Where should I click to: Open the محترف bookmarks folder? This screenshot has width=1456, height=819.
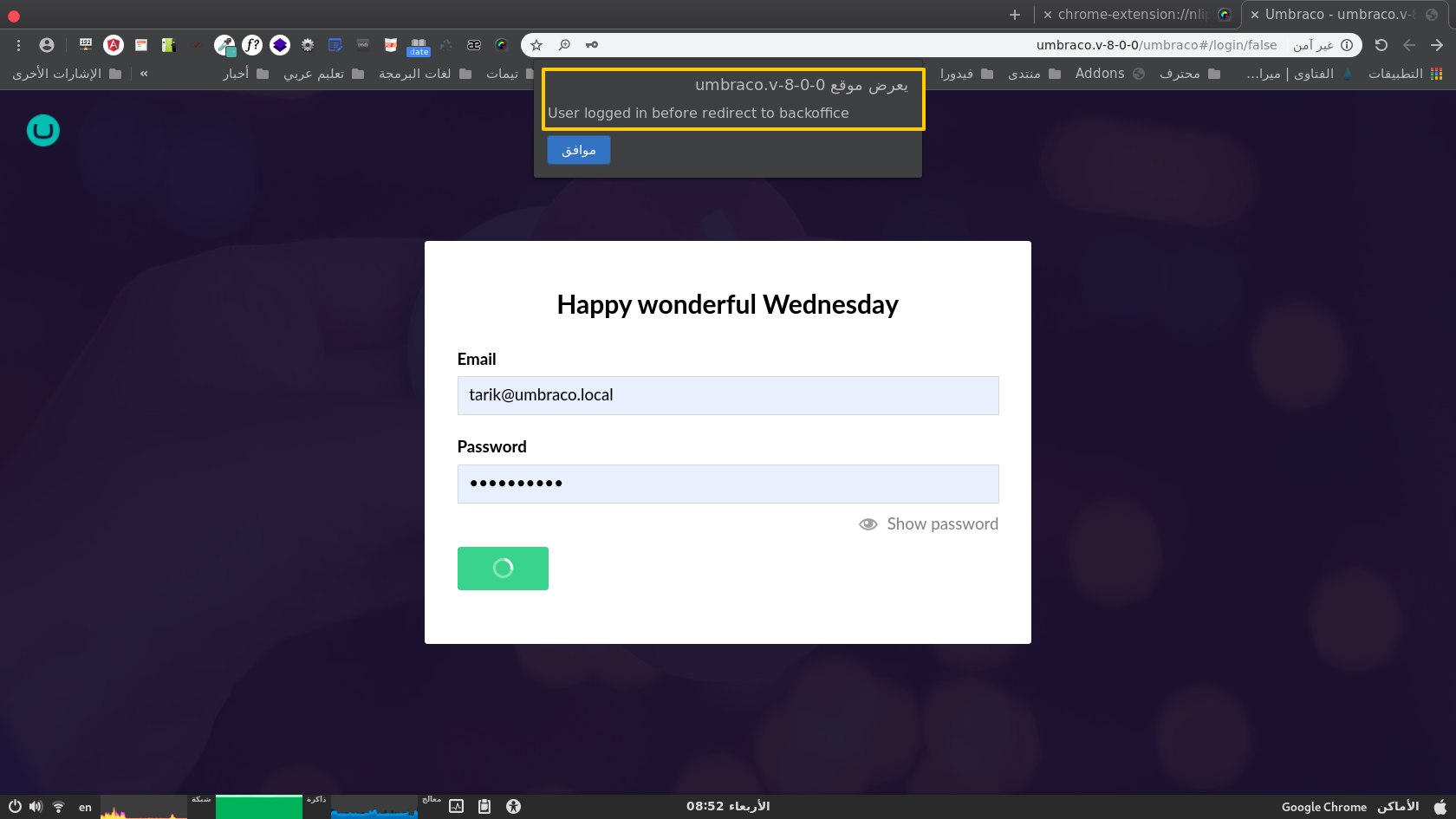pyautogui.click(x=1190, y=74)
